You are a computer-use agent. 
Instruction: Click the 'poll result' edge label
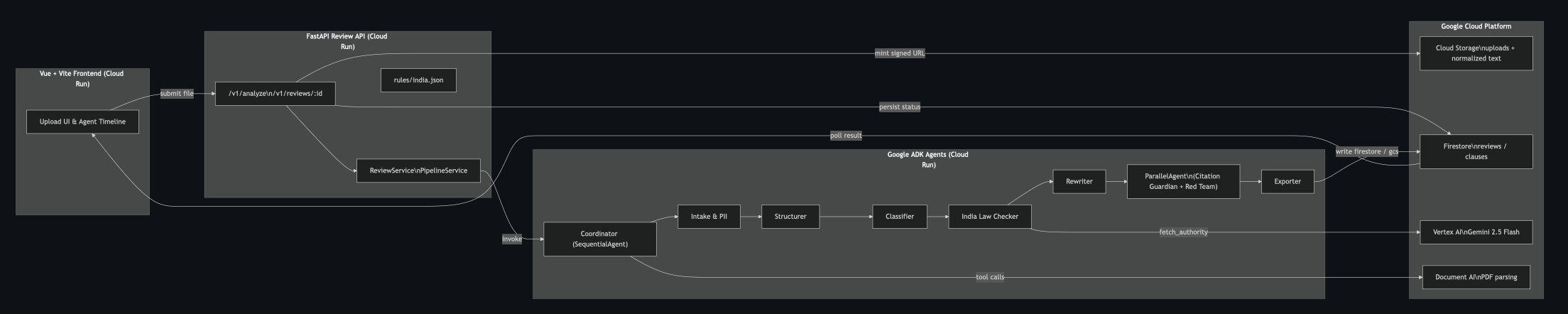pyautogui.click(x=846, y=136)
